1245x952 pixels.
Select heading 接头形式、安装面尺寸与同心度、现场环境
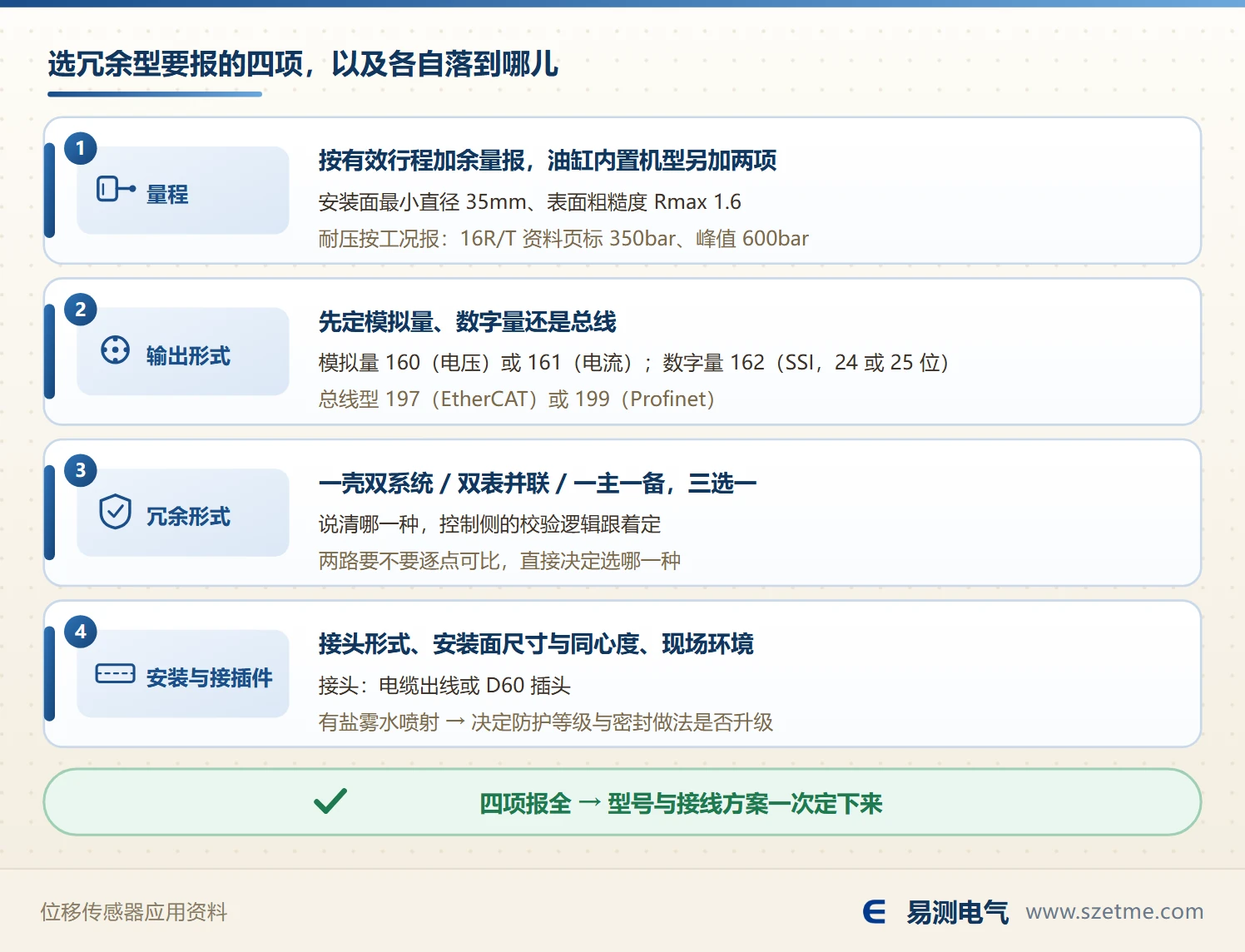[536, 644]
